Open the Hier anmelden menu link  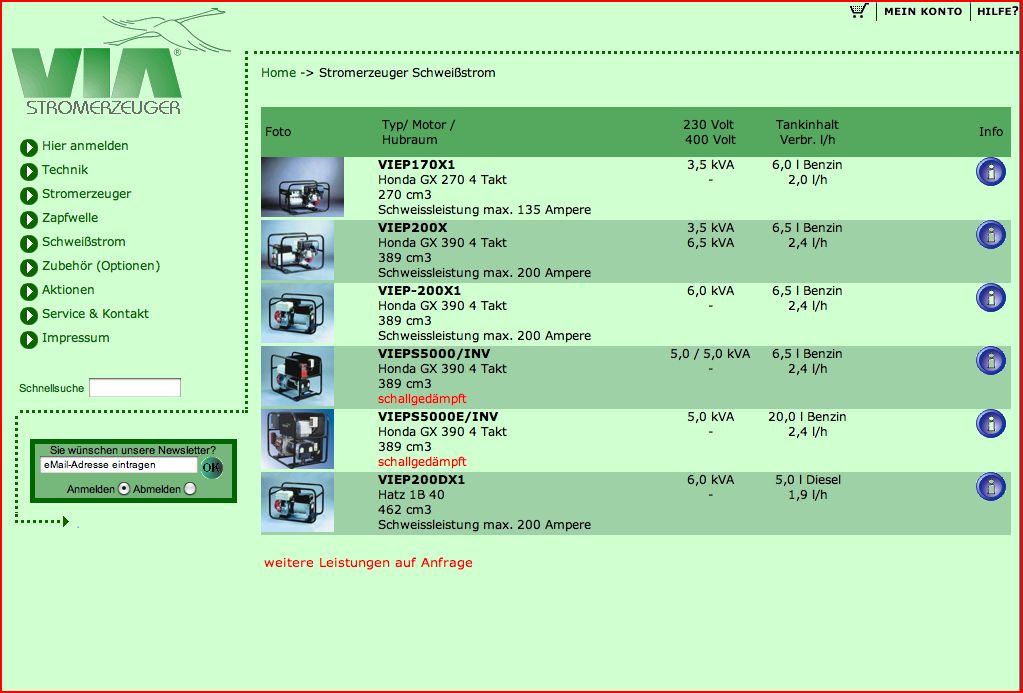pyautogui.click(x=85, y=146)
